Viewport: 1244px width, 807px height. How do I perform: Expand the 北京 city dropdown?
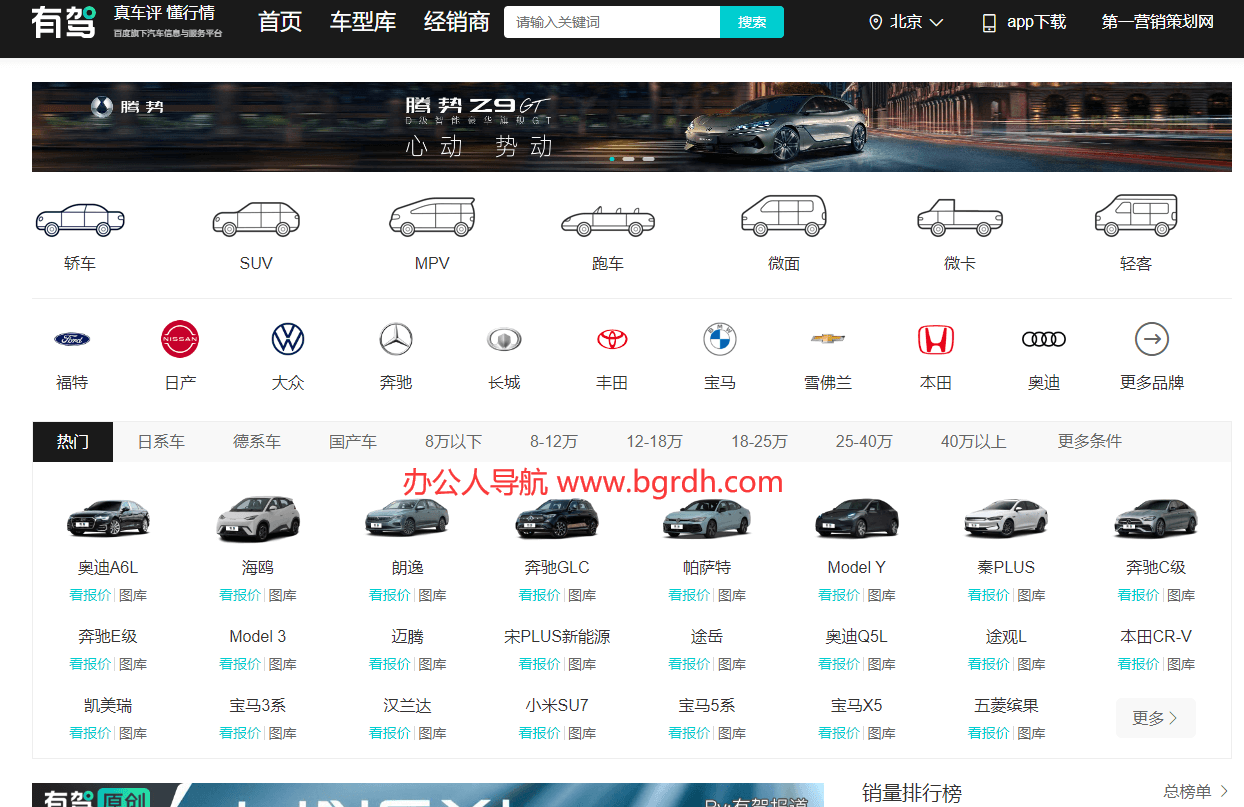906,22
